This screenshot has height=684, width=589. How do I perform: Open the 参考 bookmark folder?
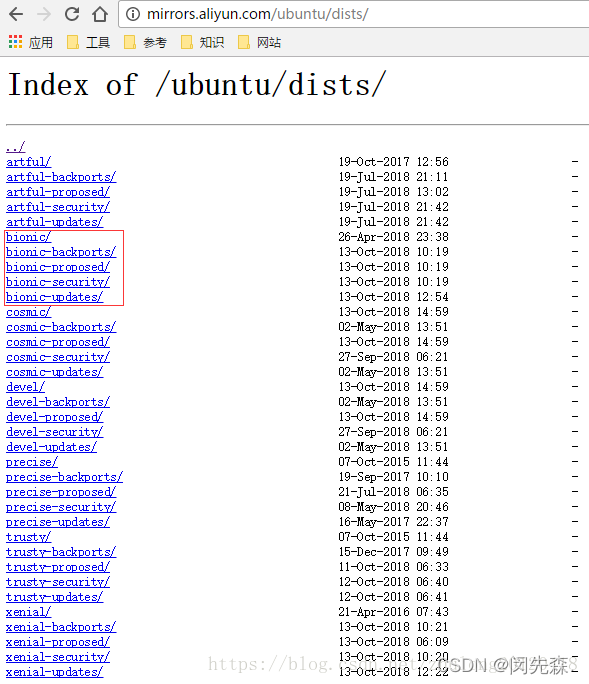145,42
